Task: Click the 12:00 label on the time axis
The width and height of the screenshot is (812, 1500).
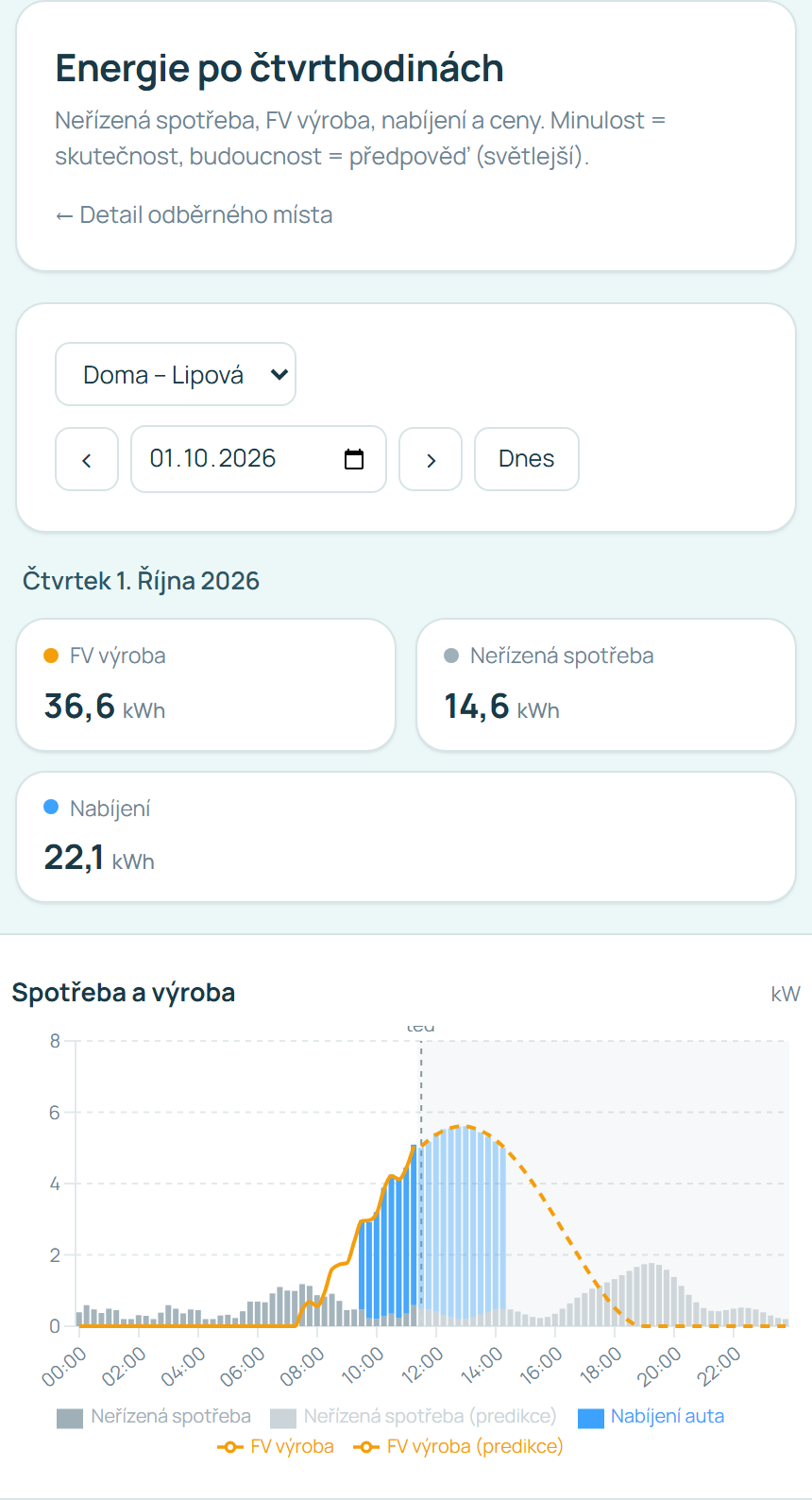Action: tap(422, 1366)
